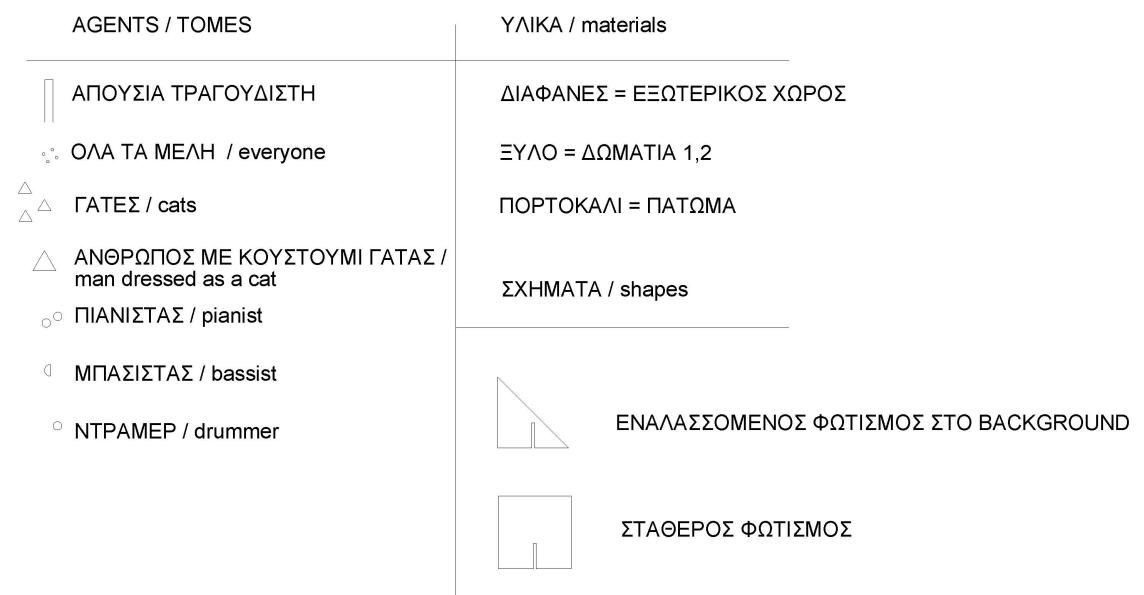Click the square steady lighting shape
The height and width of the screenshot is (595, 1144).
534,532
